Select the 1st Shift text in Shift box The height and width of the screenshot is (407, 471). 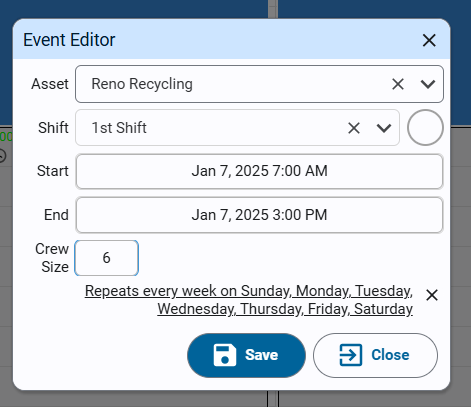click(x=119, y=128)
